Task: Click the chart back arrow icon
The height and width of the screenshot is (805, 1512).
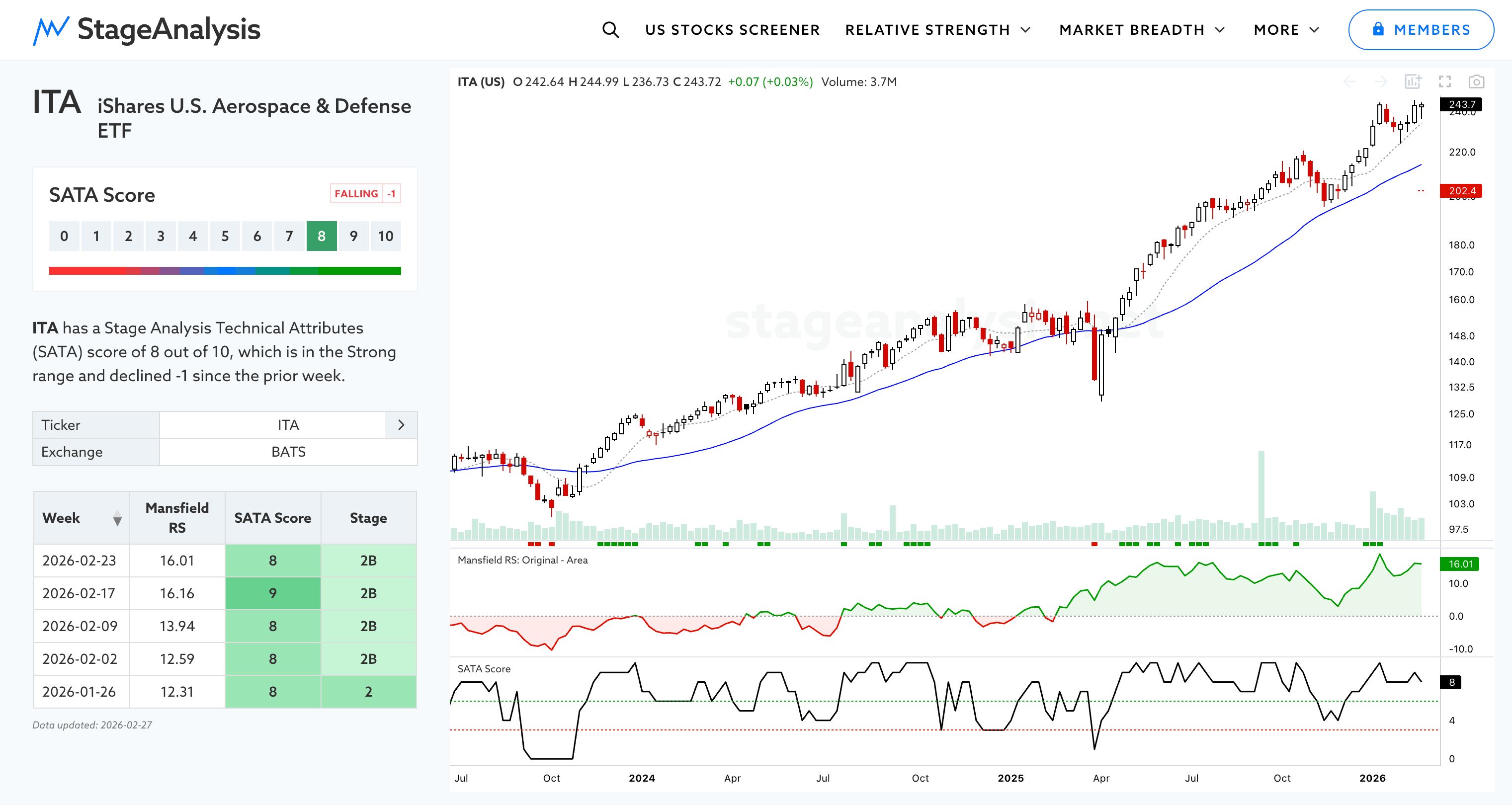Action: [1349, 81]
